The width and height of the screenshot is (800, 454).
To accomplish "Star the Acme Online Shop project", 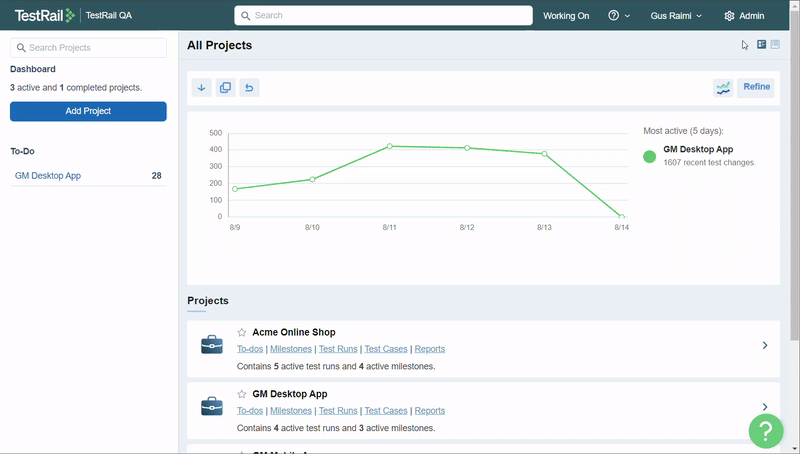I will tap(242, 332).
